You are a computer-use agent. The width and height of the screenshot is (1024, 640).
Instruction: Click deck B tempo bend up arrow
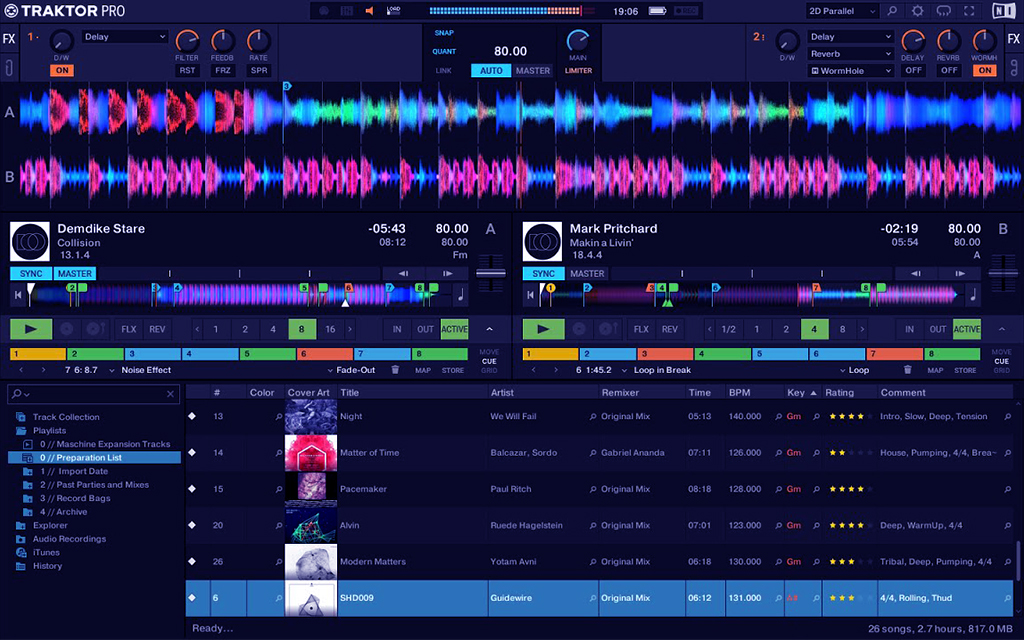(x=959, y=274)
